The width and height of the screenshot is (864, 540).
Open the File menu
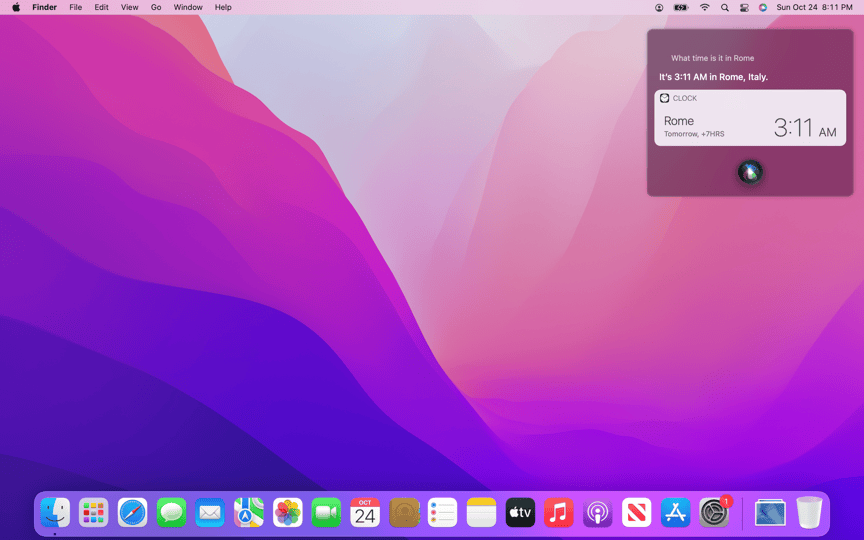coord(75,7)
